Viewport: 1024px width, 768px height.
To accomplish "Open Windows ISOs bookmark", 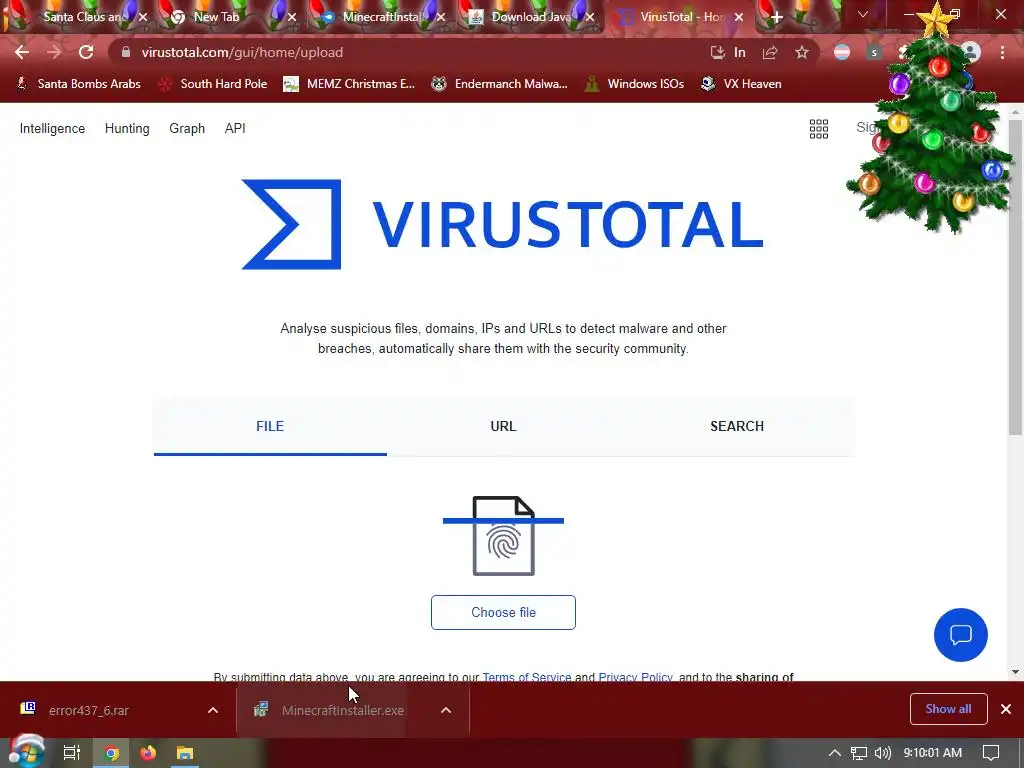I will (x=634, y=84).
